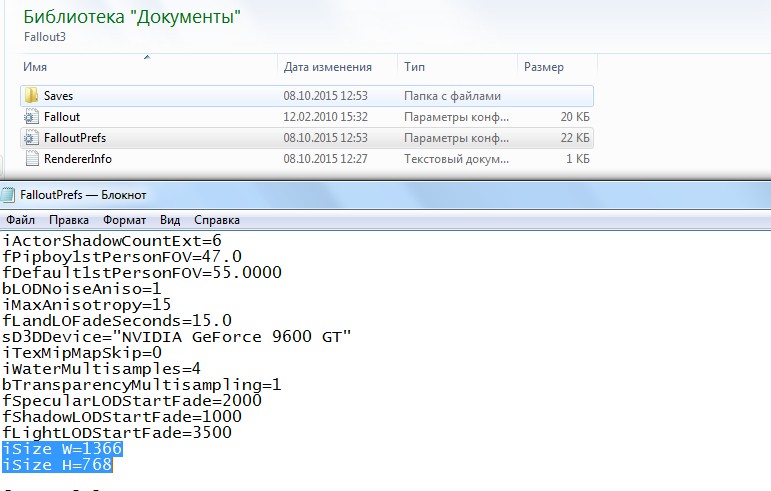
Task: Click the 20 КБ size cell
Action: coord(575,117)
